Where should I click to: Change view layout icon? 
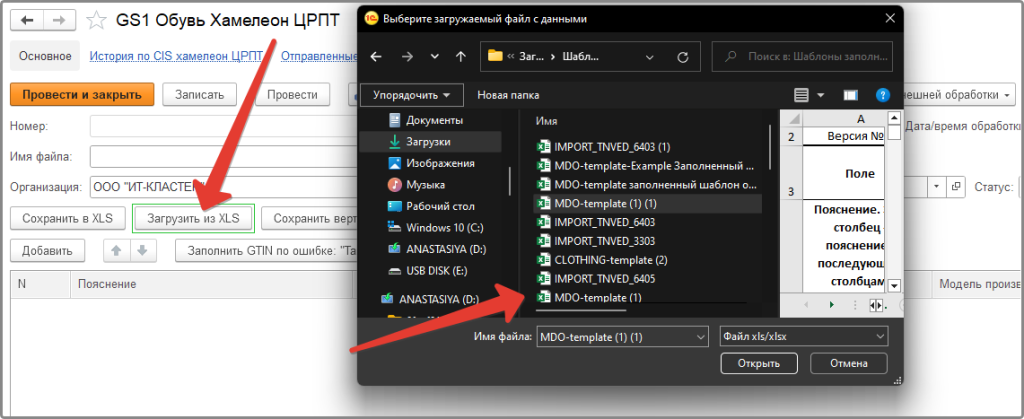tap(801, 95)
